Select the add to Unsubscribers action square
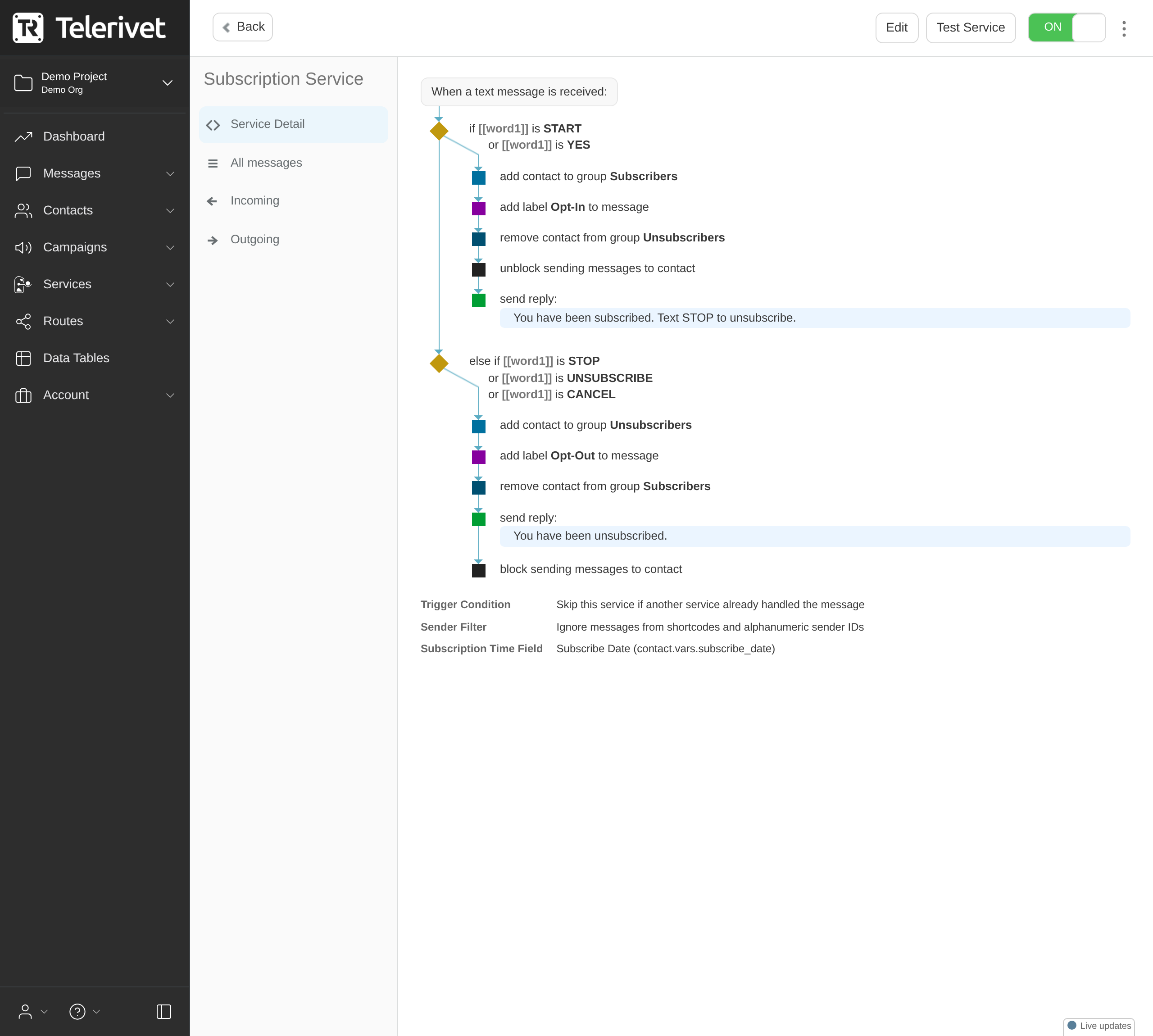 [479, 427]
